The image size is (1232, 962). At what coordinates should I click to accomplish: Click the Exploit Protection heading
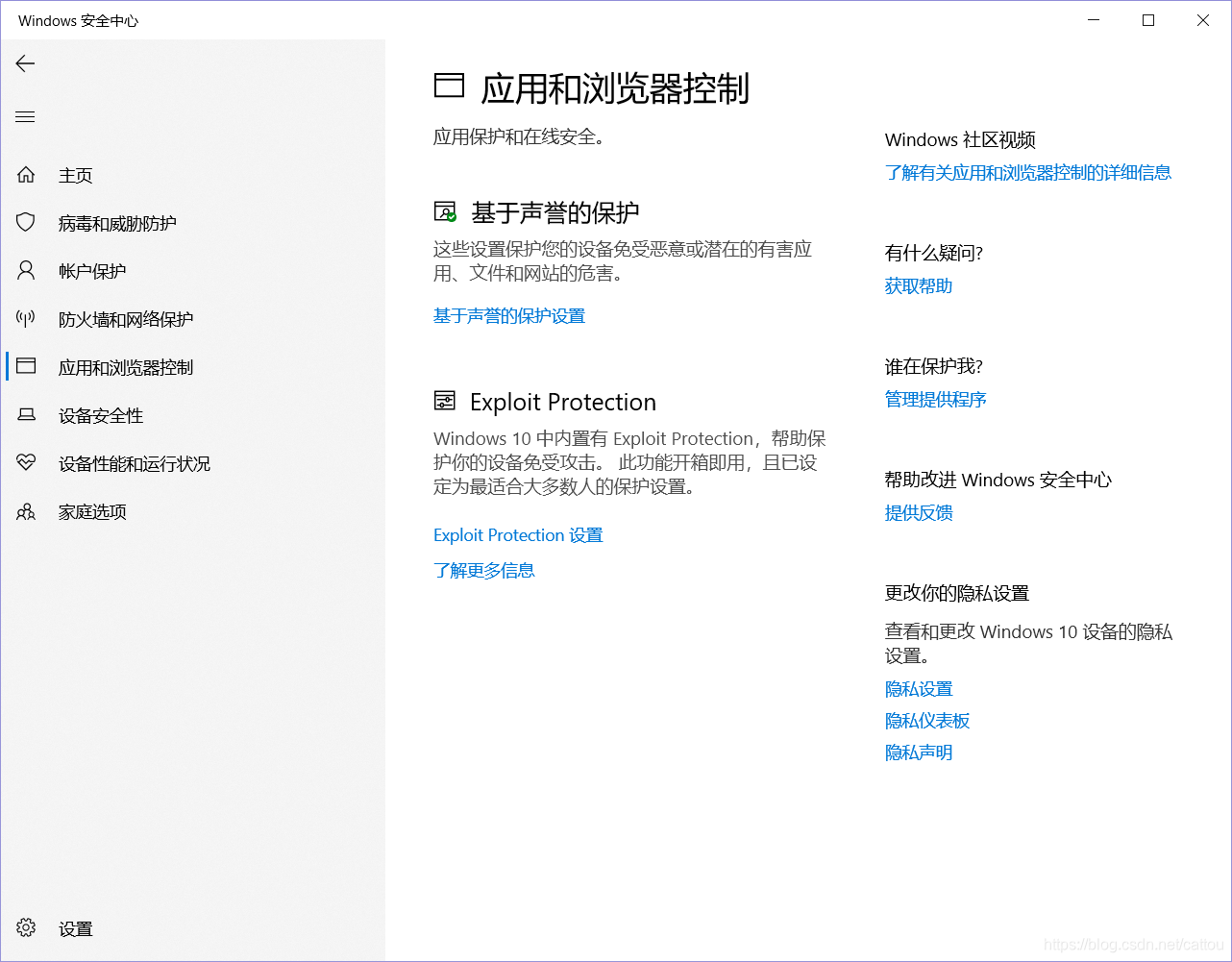[x=563, y=402]
